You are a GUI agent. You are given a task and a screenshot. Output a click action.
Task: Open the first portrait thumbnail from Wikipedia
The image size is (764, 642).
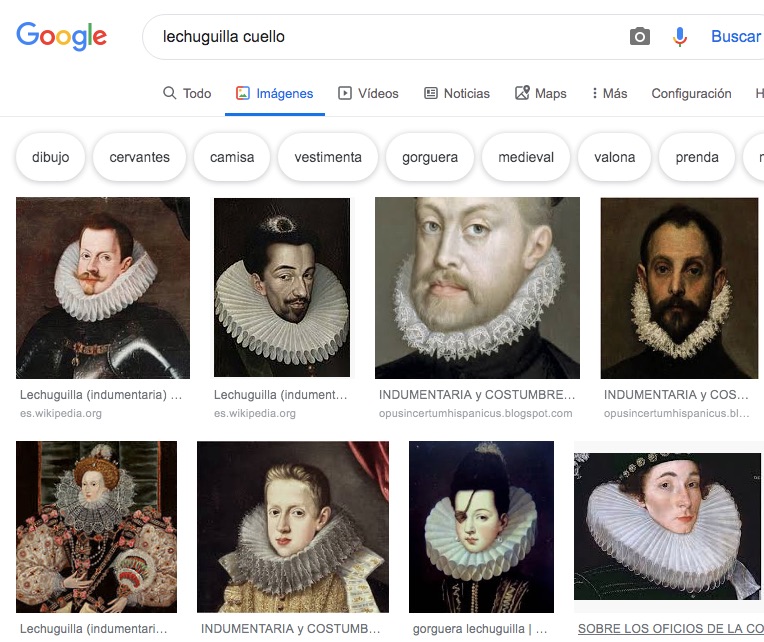click(x=103, y=288)
